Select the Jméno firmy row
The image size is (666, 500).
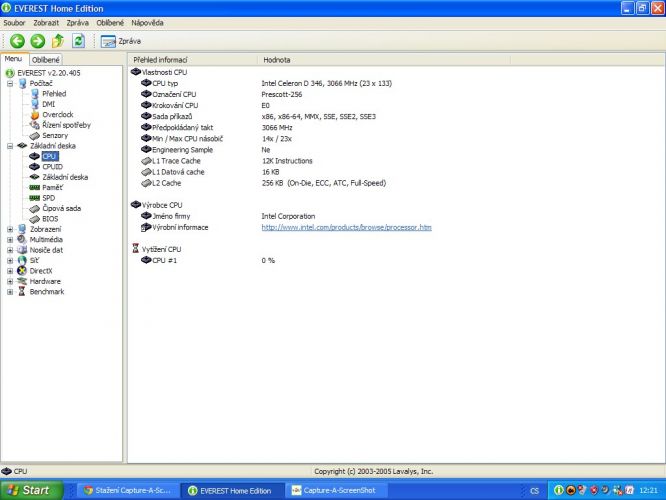[228, 217]
